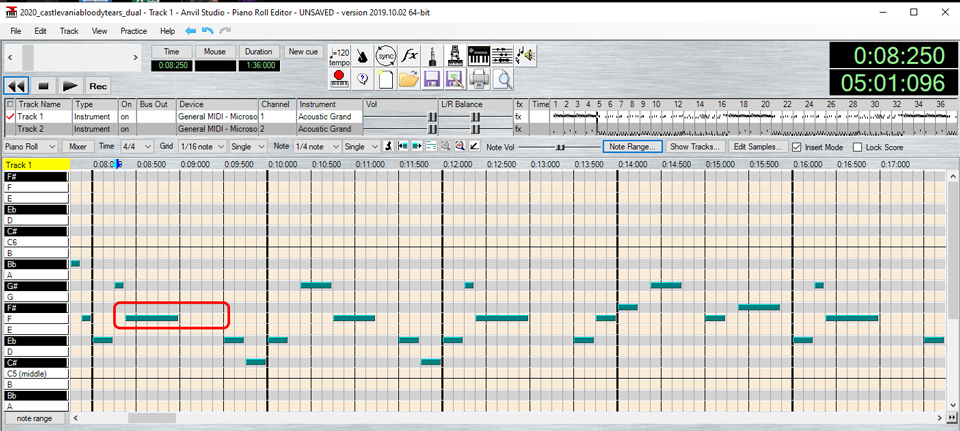The width and height of the screenshot is (960, 431).
Task: Click the Edit Samples... button
Action: point(758,147)
